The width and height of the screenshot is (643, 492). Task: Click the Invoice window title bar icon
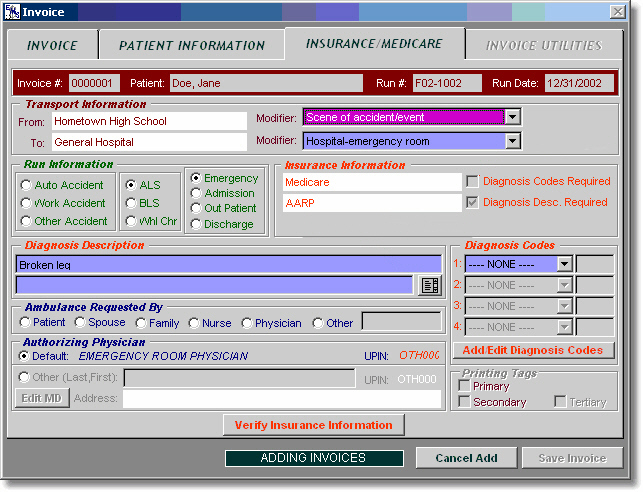[12, 11]
